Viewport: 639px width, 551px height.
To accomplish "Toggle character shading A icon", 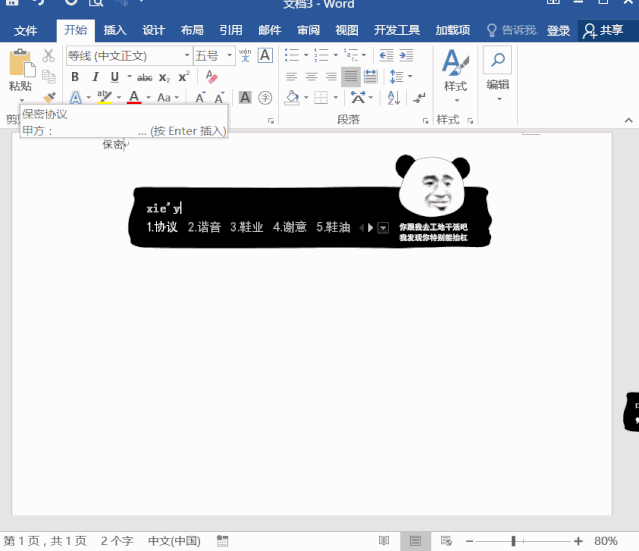I will [x=245, y=97].
